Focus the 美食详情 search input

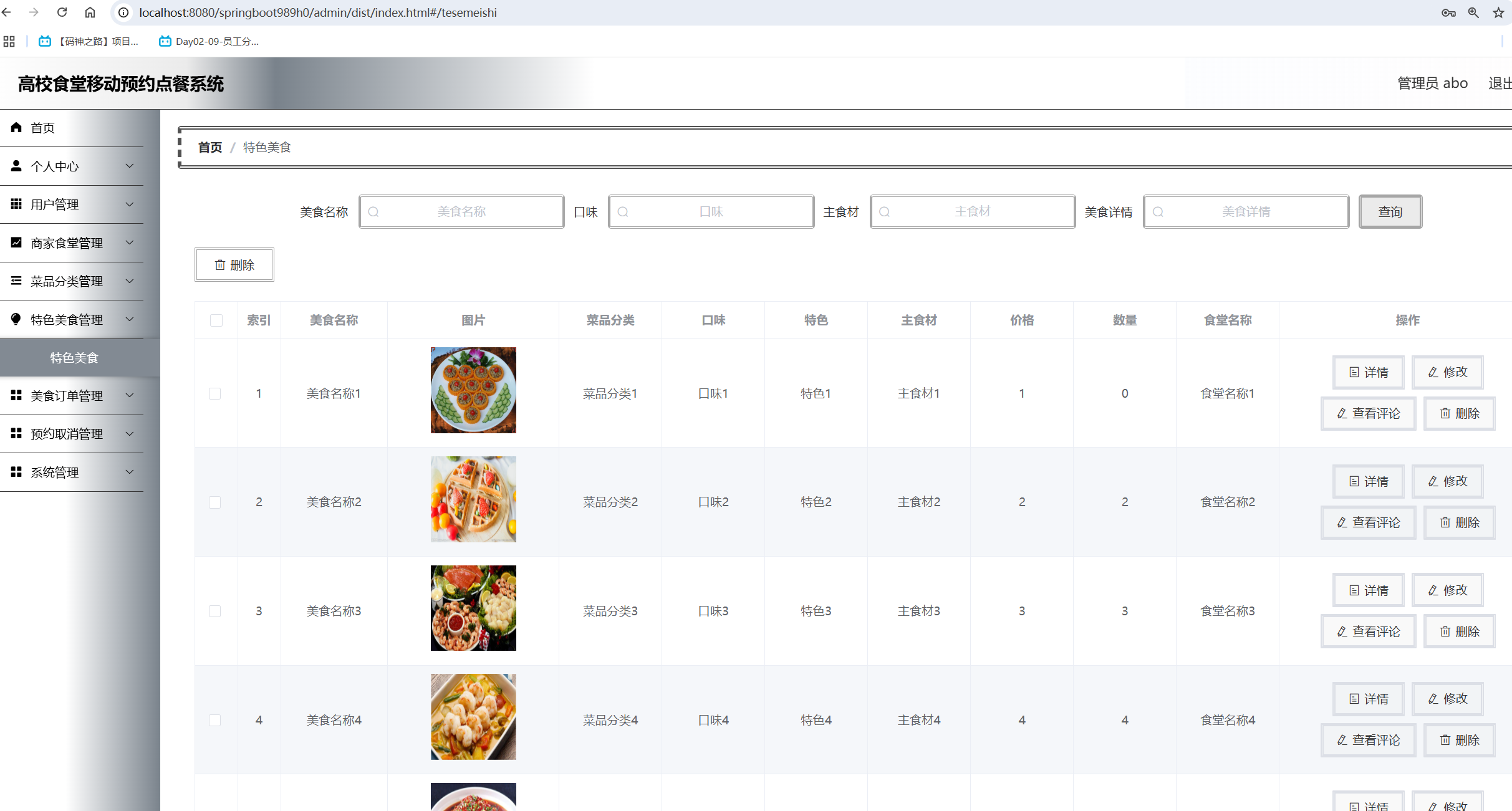coord(1246,212)
